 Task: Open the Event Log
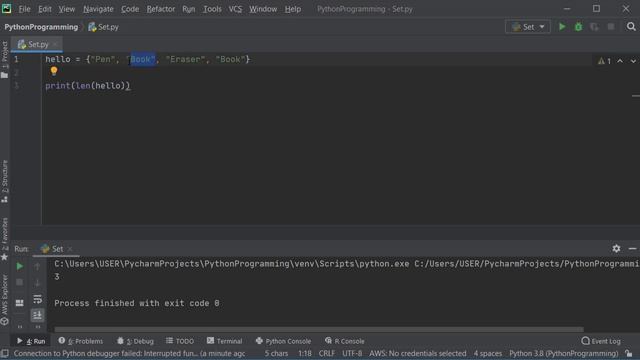(601, 341)
